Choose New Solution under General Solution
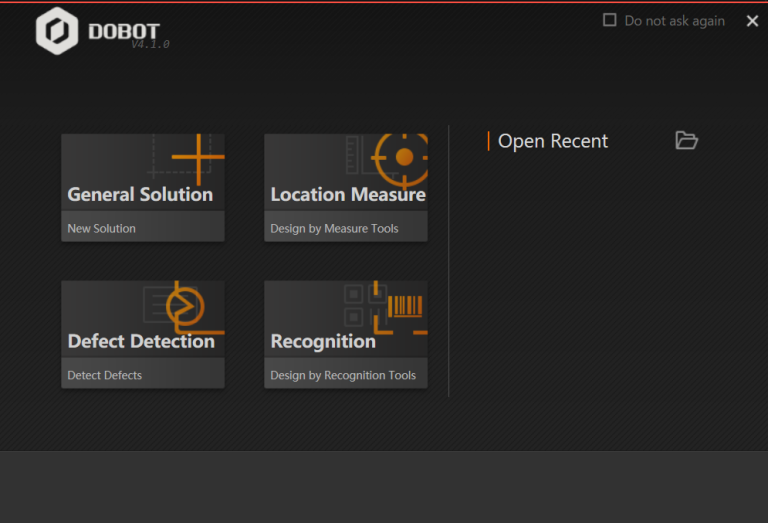This screenshot has width=768, height=523. (101, 228)
